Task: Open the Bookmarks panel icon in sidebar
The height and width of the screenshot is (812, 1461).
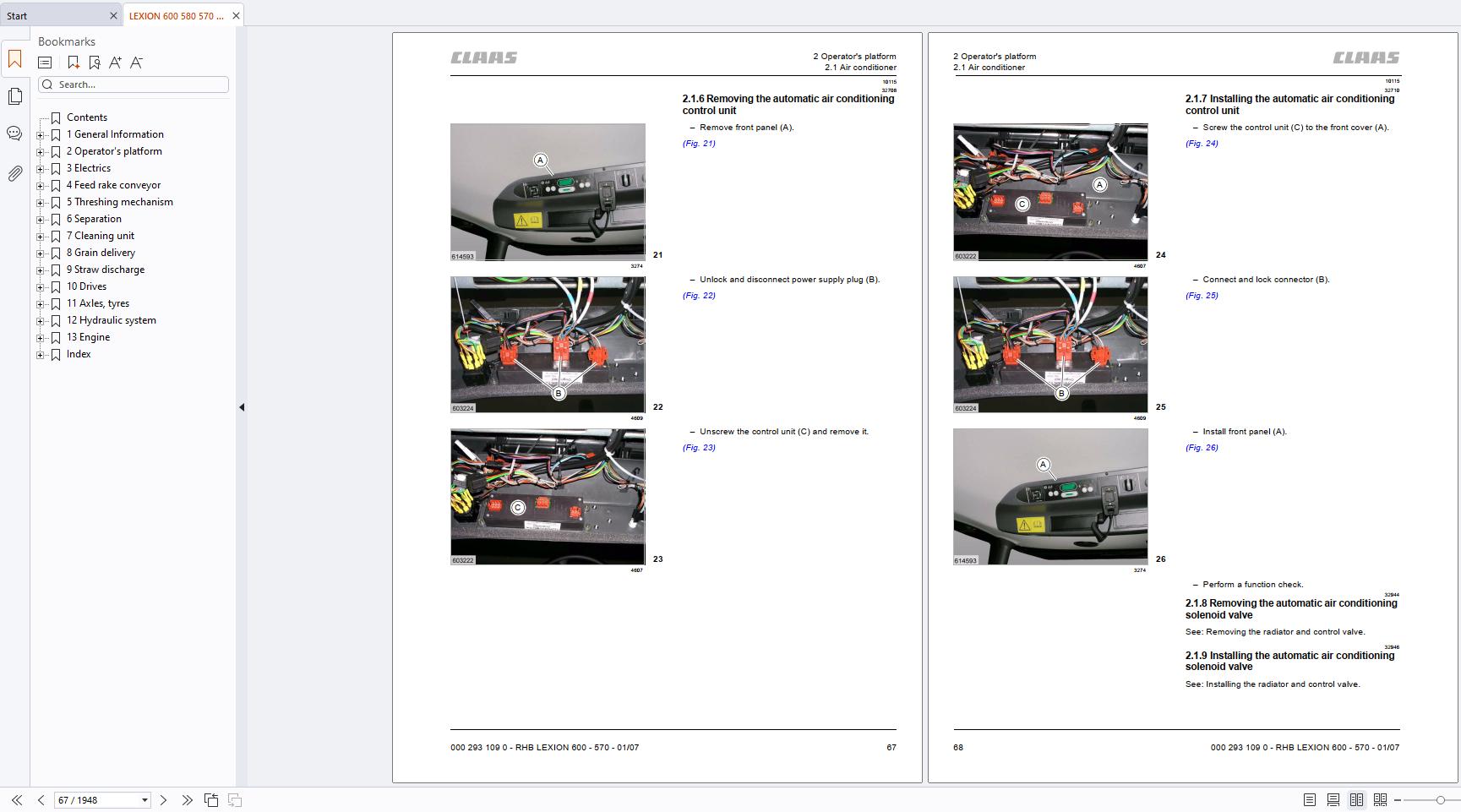Action: (x=14, y=59)
